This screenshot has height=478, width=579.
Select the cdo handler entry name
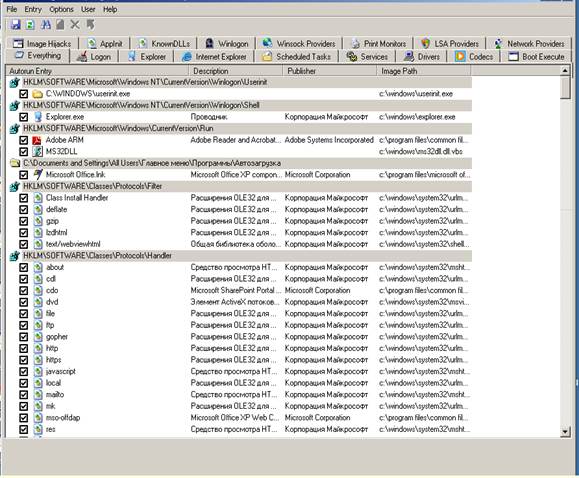tap(52, 290)
